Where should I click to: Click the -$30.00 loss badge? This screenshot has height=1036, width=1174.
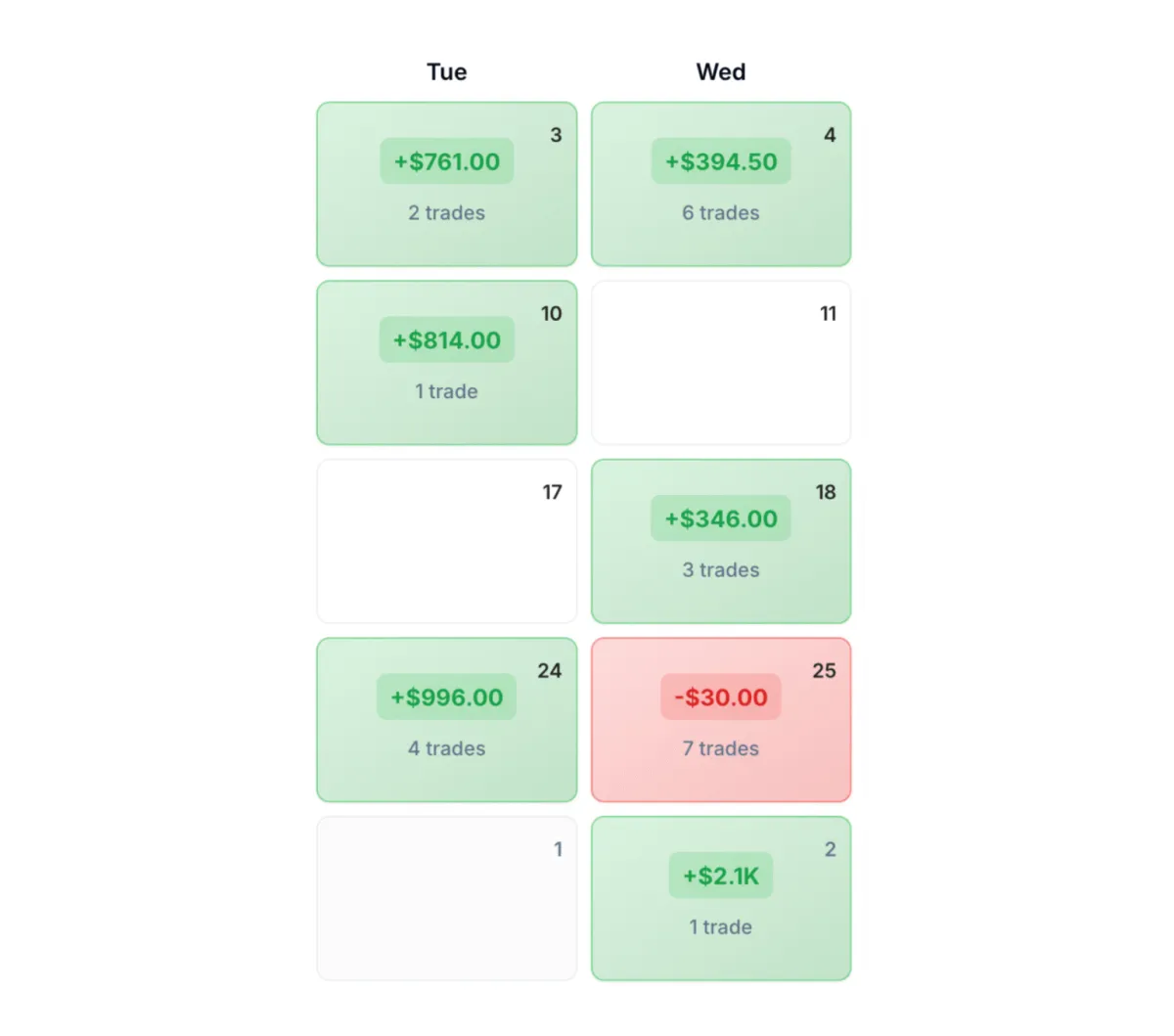[721, 698]
